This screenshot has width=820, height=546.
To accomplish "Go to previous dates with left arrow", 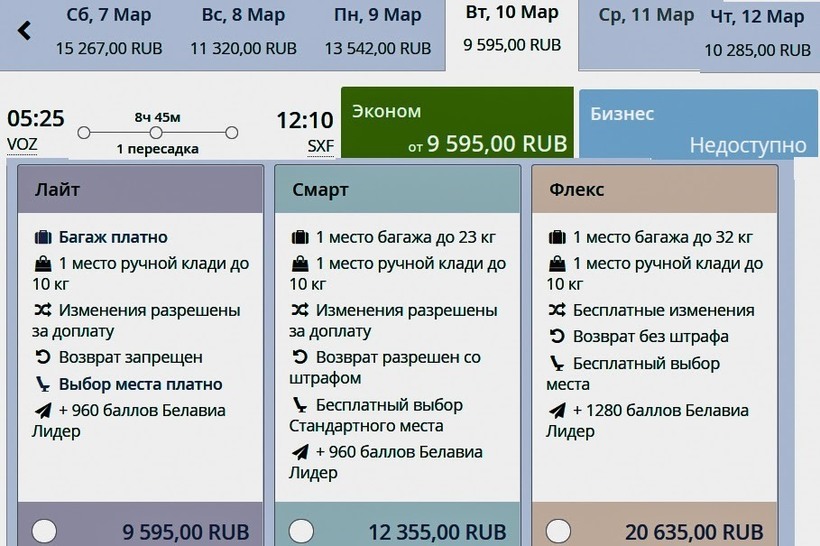I will (x=24, y=31).
